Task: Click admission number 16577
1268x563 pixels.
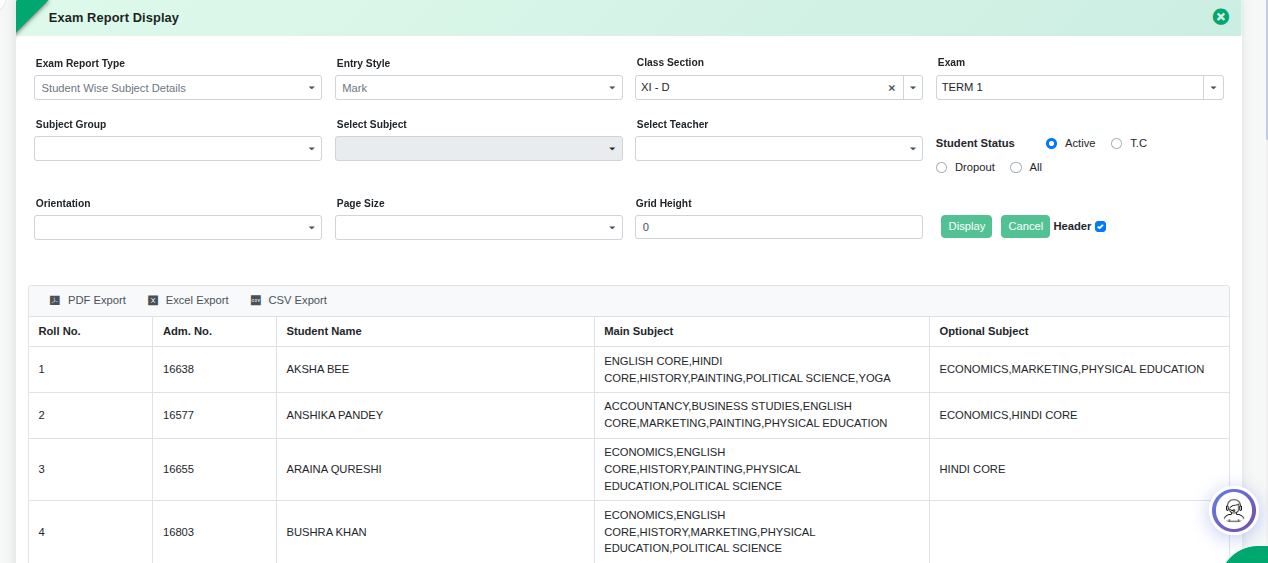Action: point(179,416)
